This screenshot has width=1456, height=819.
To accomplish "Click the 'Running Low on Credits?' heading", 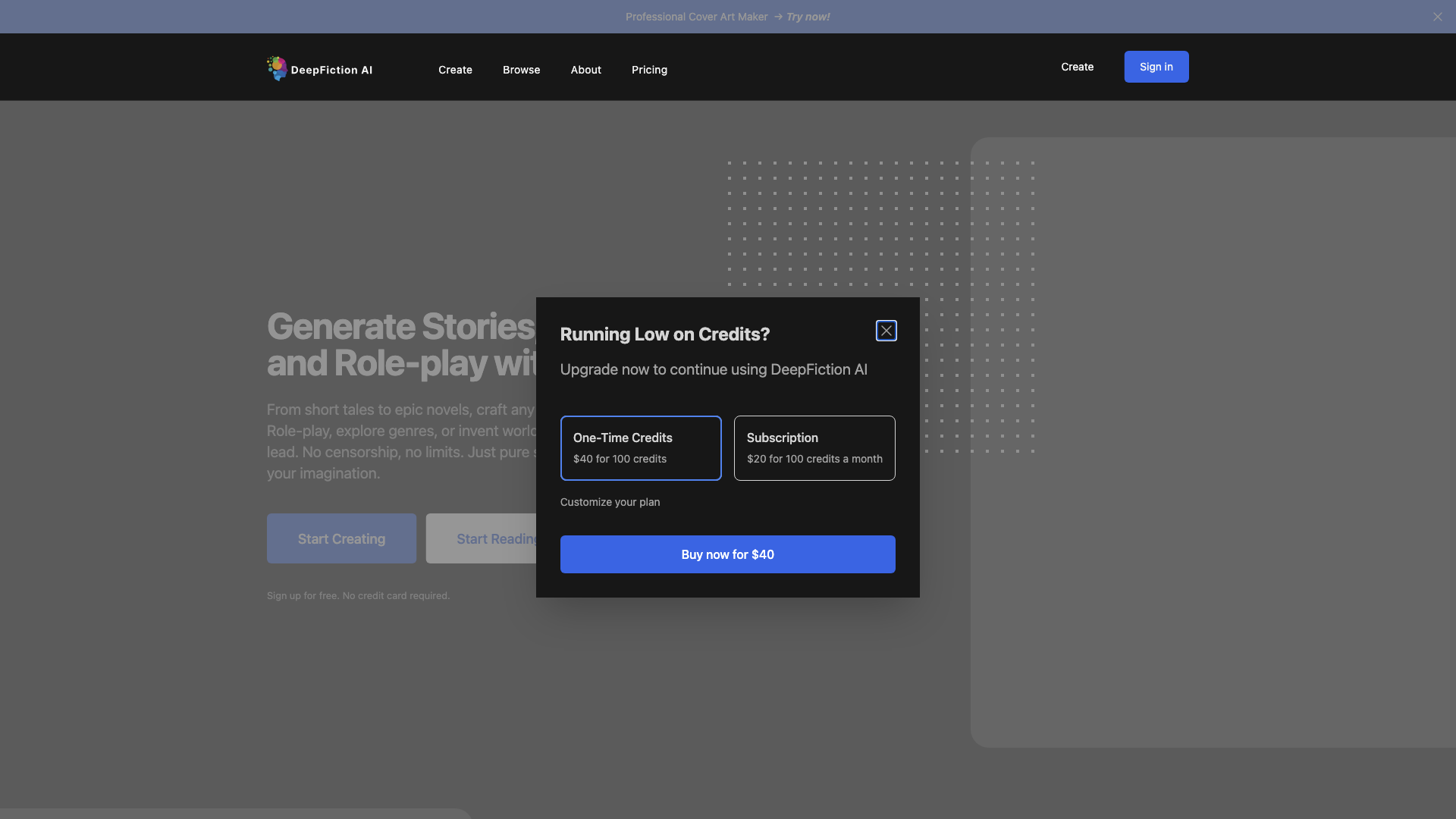I will (x=664, y=334).
